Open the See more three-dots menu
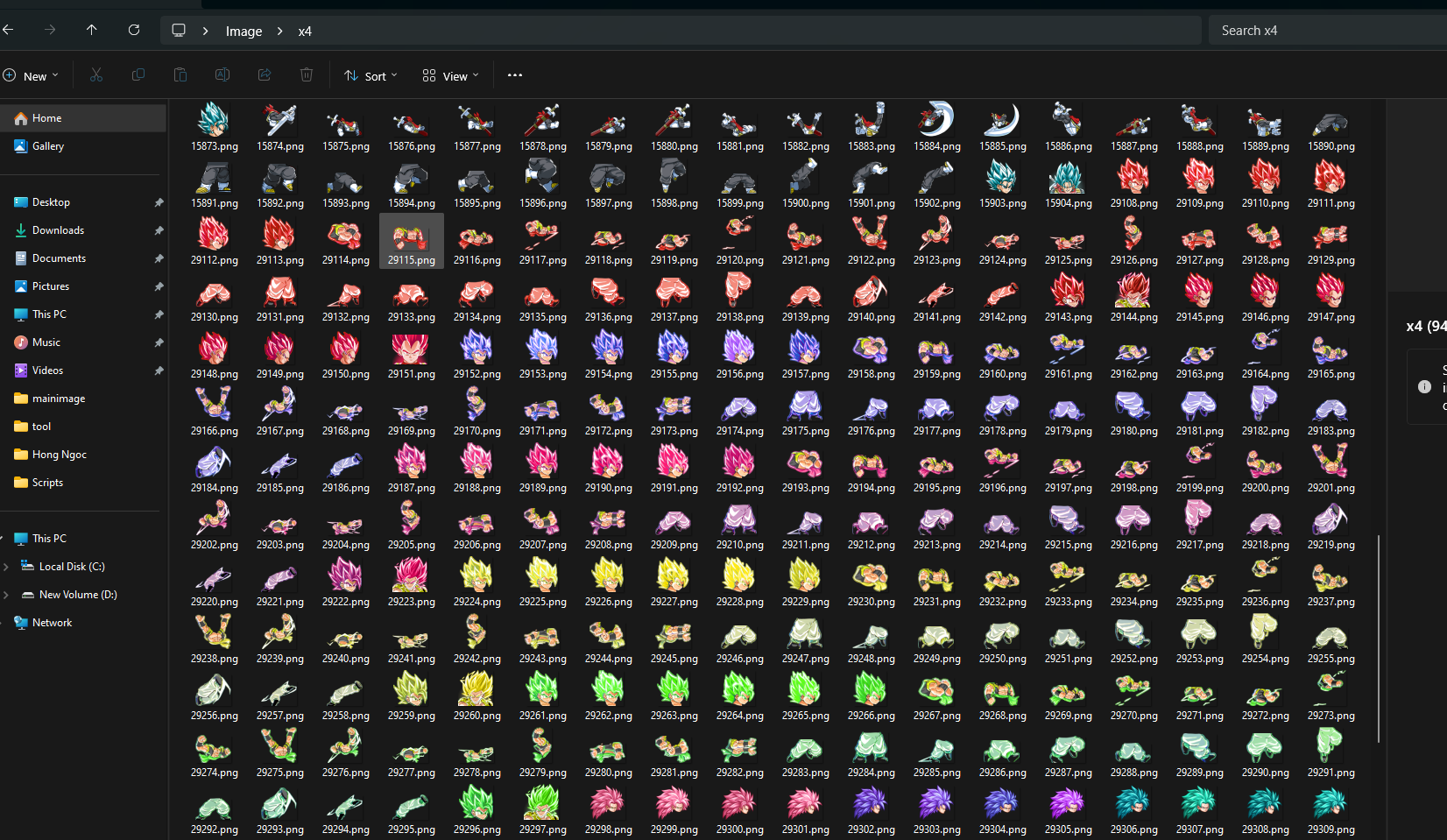This screenshot has width=1447, height=840. 515,75
